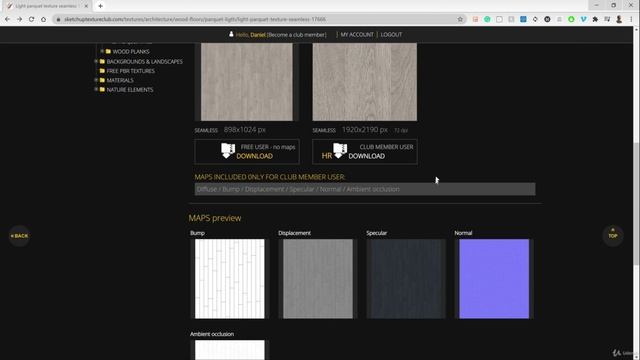Open the browser home page

point(43,19)
